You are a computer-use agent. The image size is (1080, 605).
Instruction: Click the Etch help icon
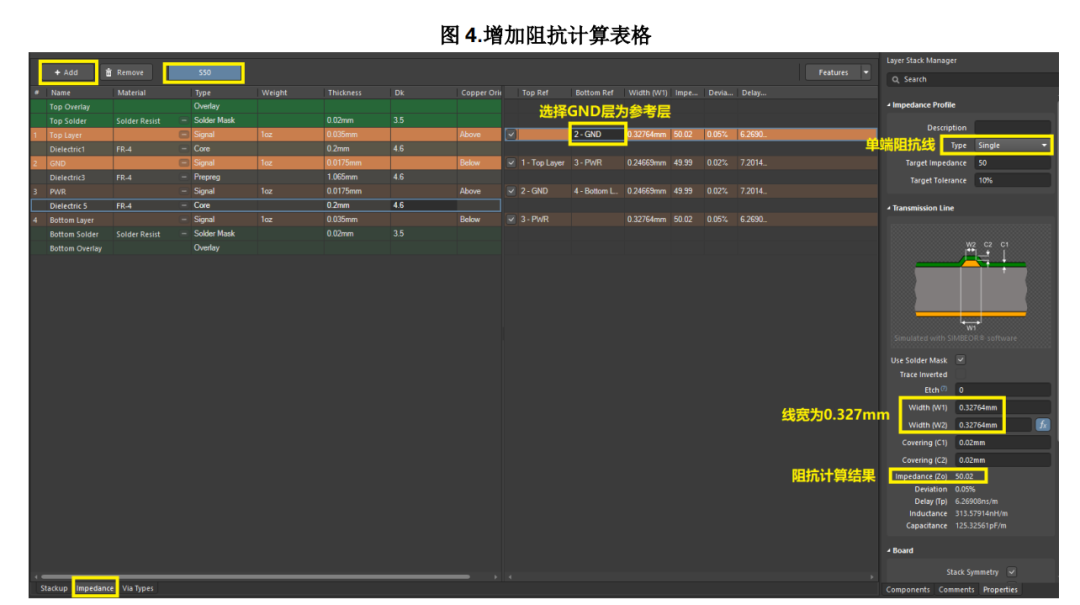click(x=944, y=389)
